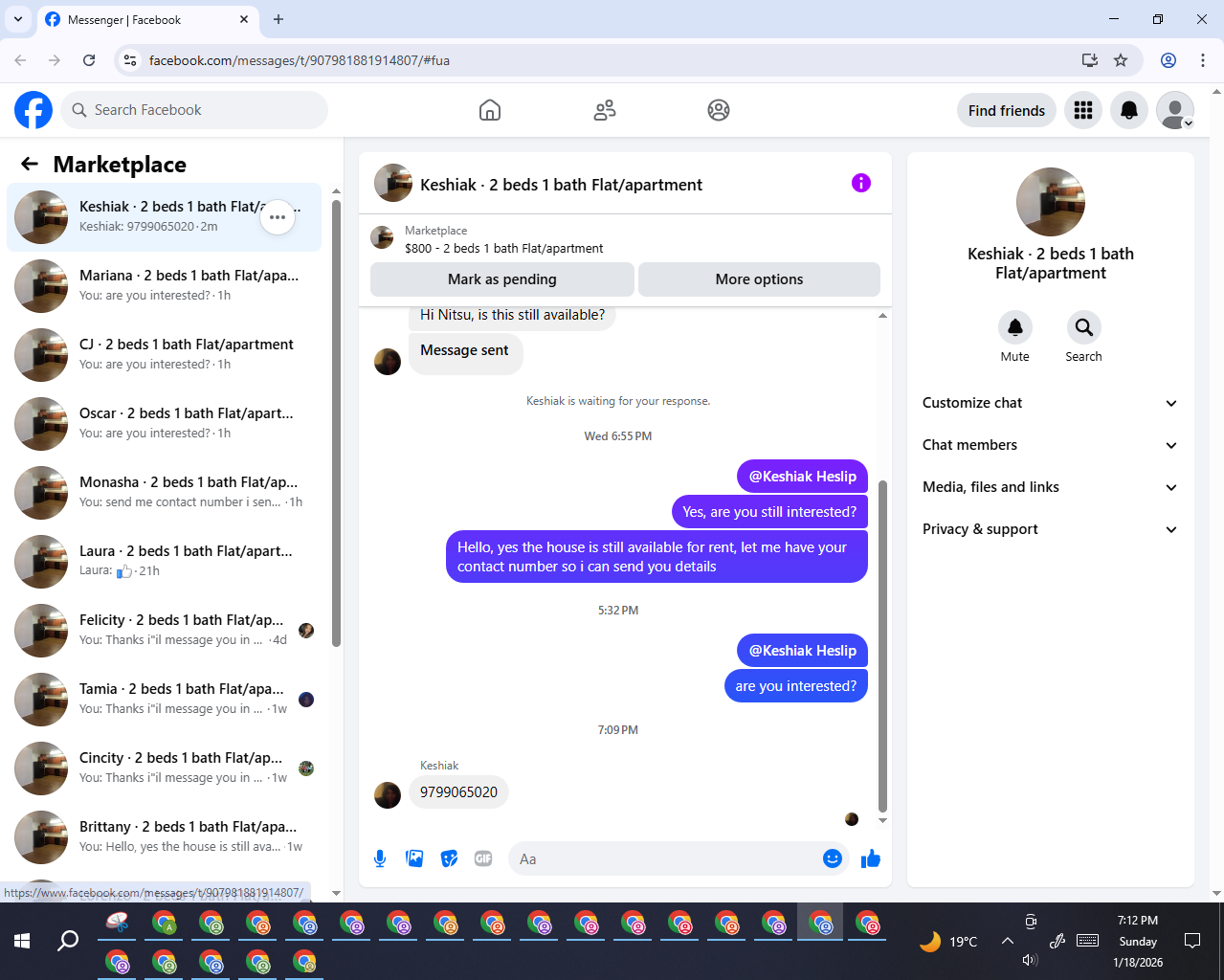
Task: Attach a file with the photo icon
Action: pyautogui.click(x=414, y=858)
